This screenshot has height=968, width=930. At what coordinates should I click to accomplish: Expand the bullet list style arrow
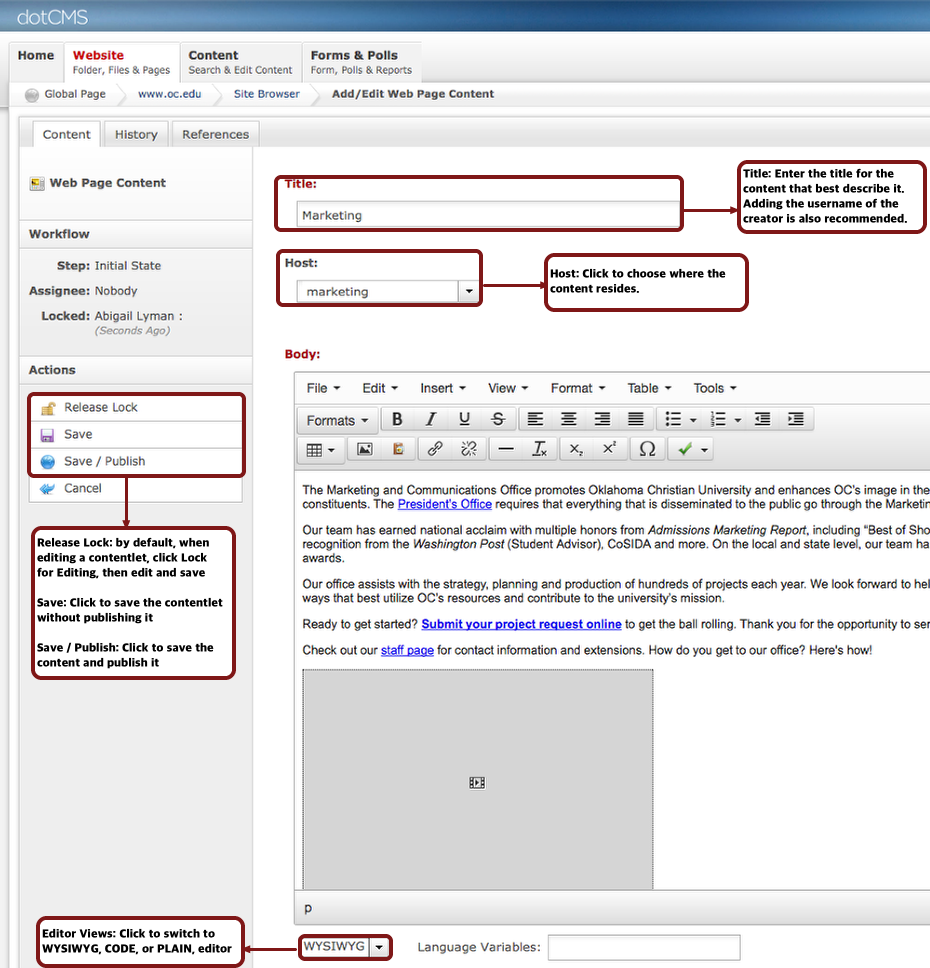(x=693, y=420)
